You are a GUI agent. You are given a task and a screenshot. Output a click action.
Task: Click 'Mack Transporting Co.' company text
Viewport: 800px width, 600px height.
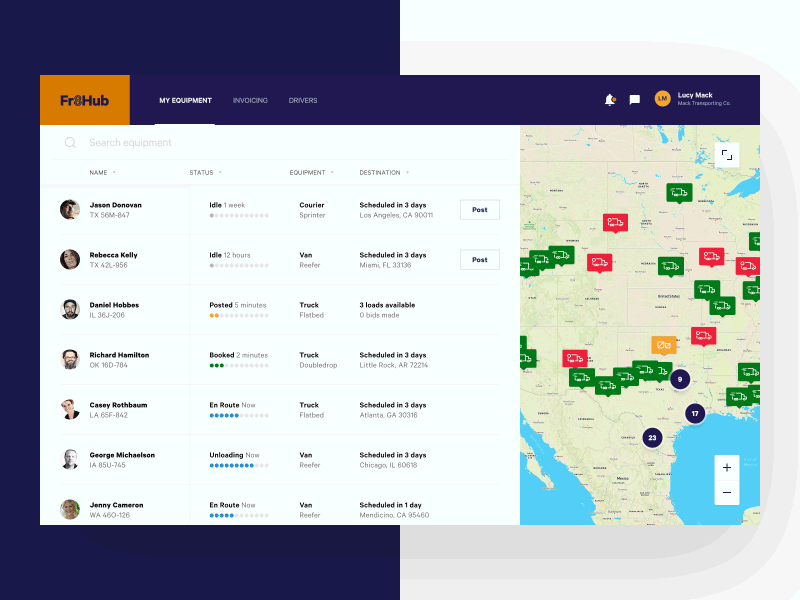tap(704, 104)
